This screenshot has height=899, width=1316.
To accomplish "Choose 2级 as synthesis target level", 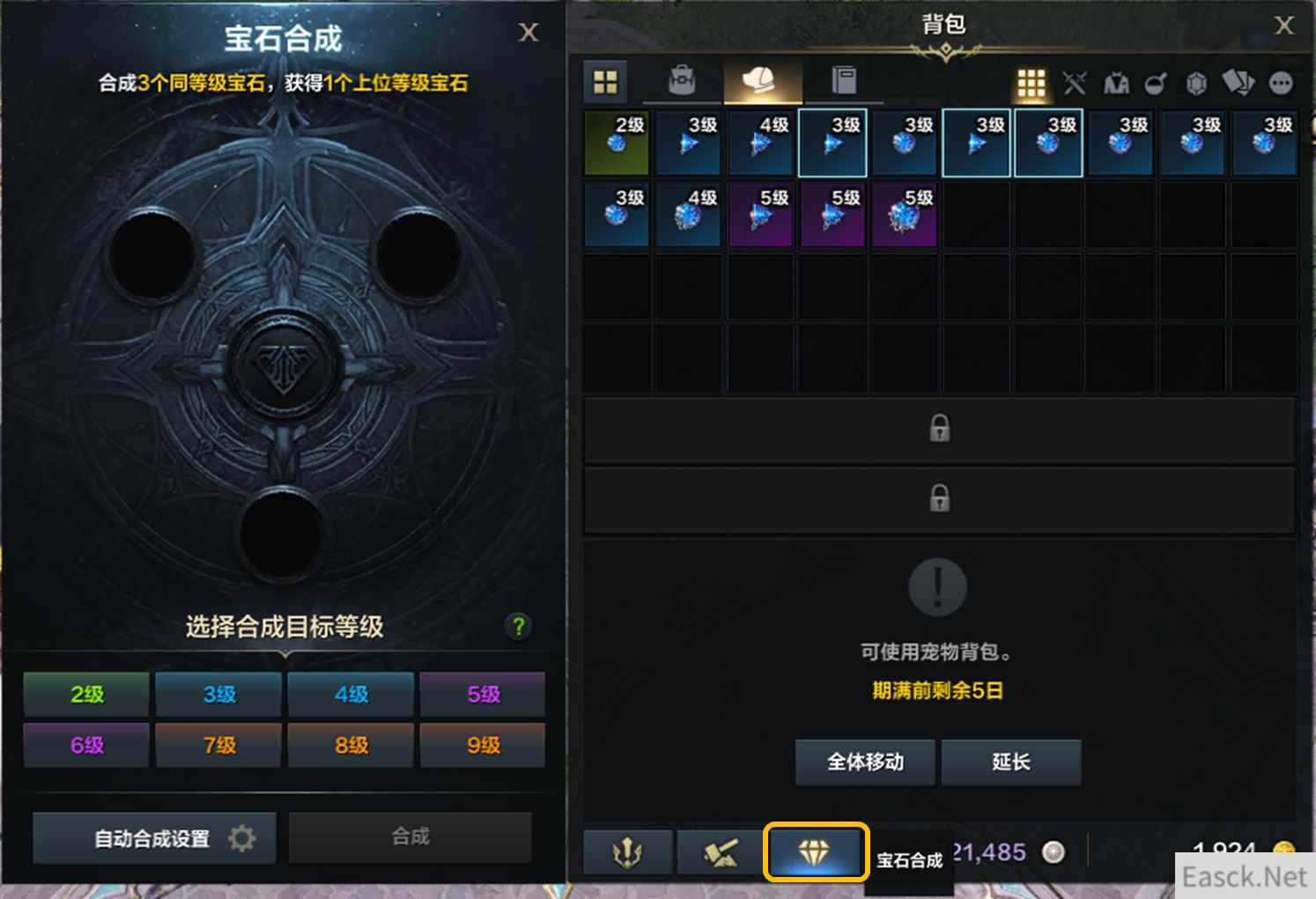I will (86, 695).
